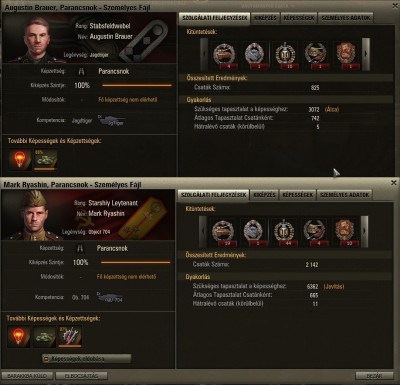Viewport: 400px width, 385px height.
Task: Click Augustin Brauer's camouflage tank skill icon
Action: 46,159
